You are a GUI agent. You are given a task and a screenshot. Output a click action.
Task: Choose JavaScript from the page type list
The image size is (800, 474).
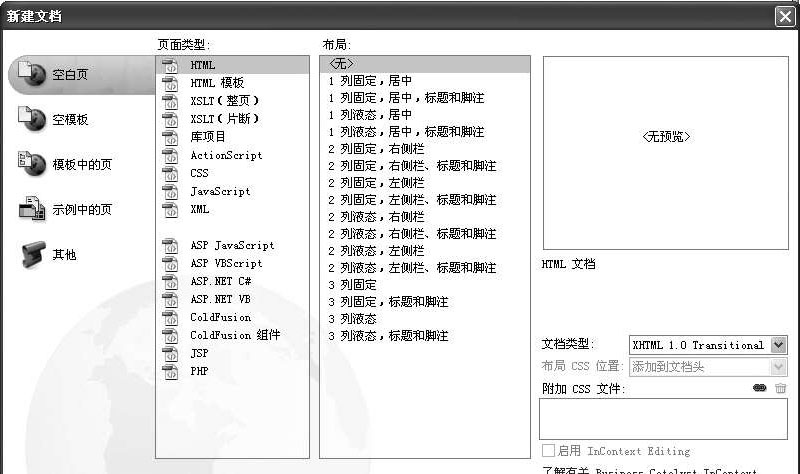tap(220, 191)
